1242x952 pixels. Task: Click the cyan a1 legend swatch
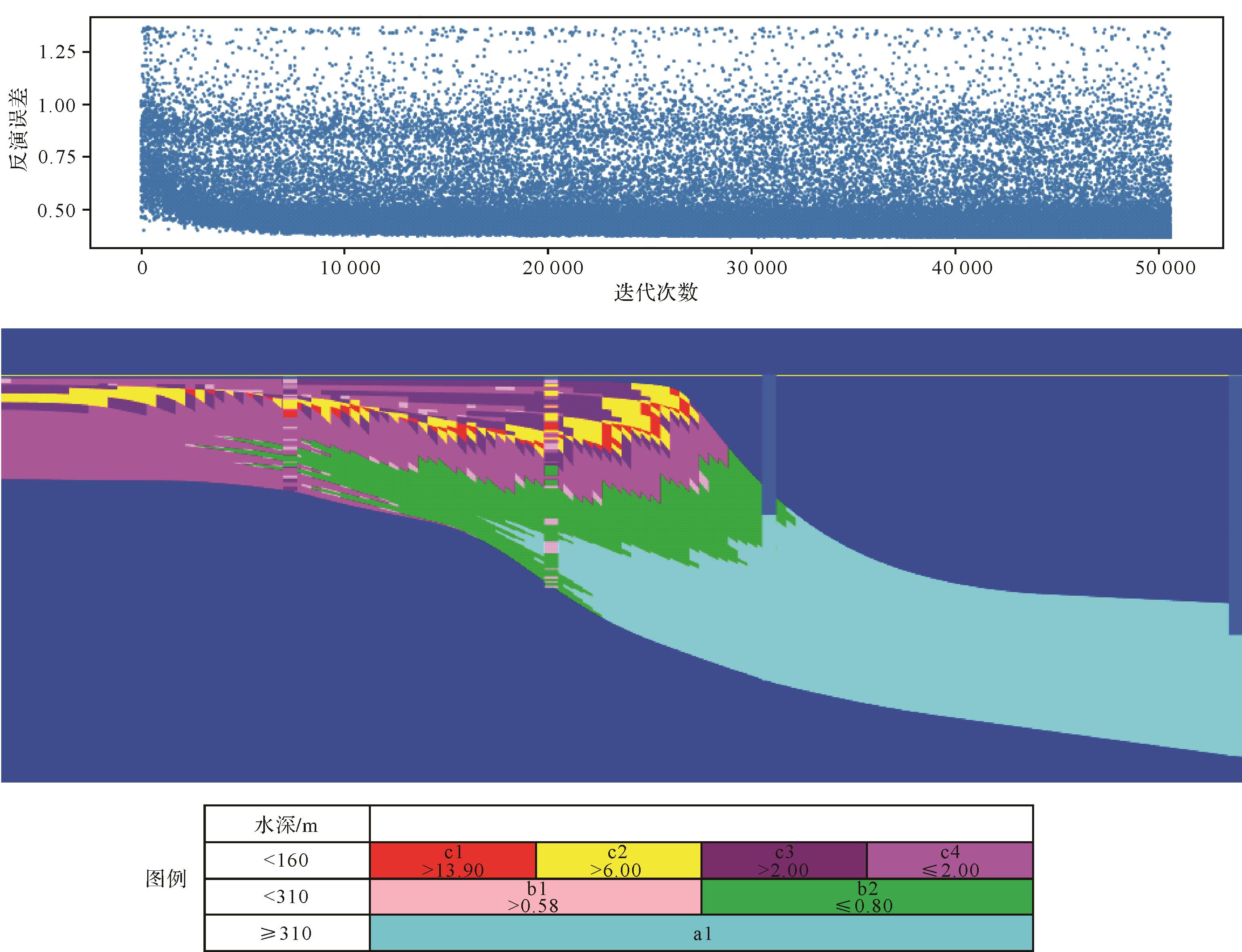coord(701,933)
